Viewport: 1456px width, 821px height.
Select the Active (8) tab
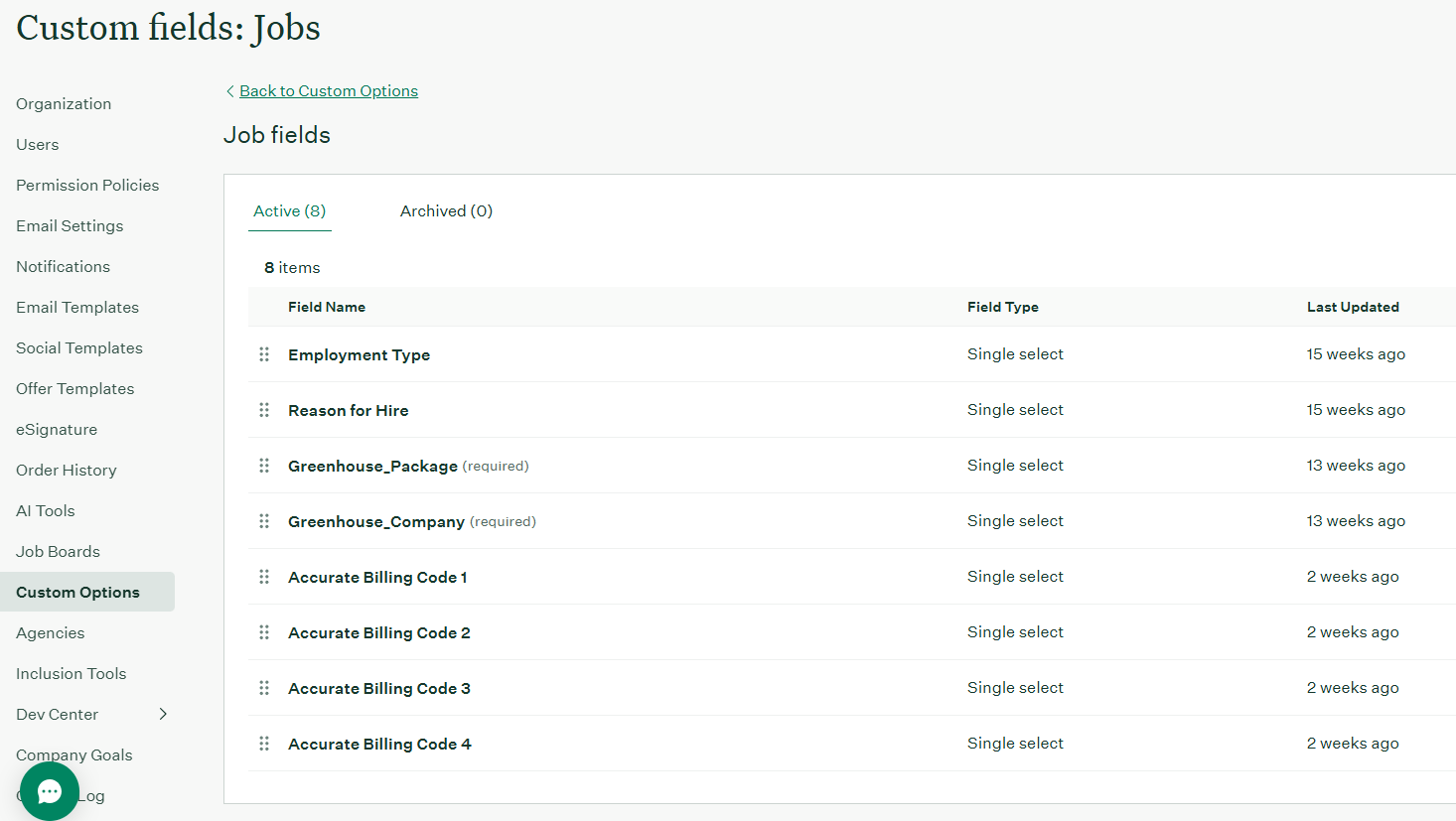(x=289, y=210)
